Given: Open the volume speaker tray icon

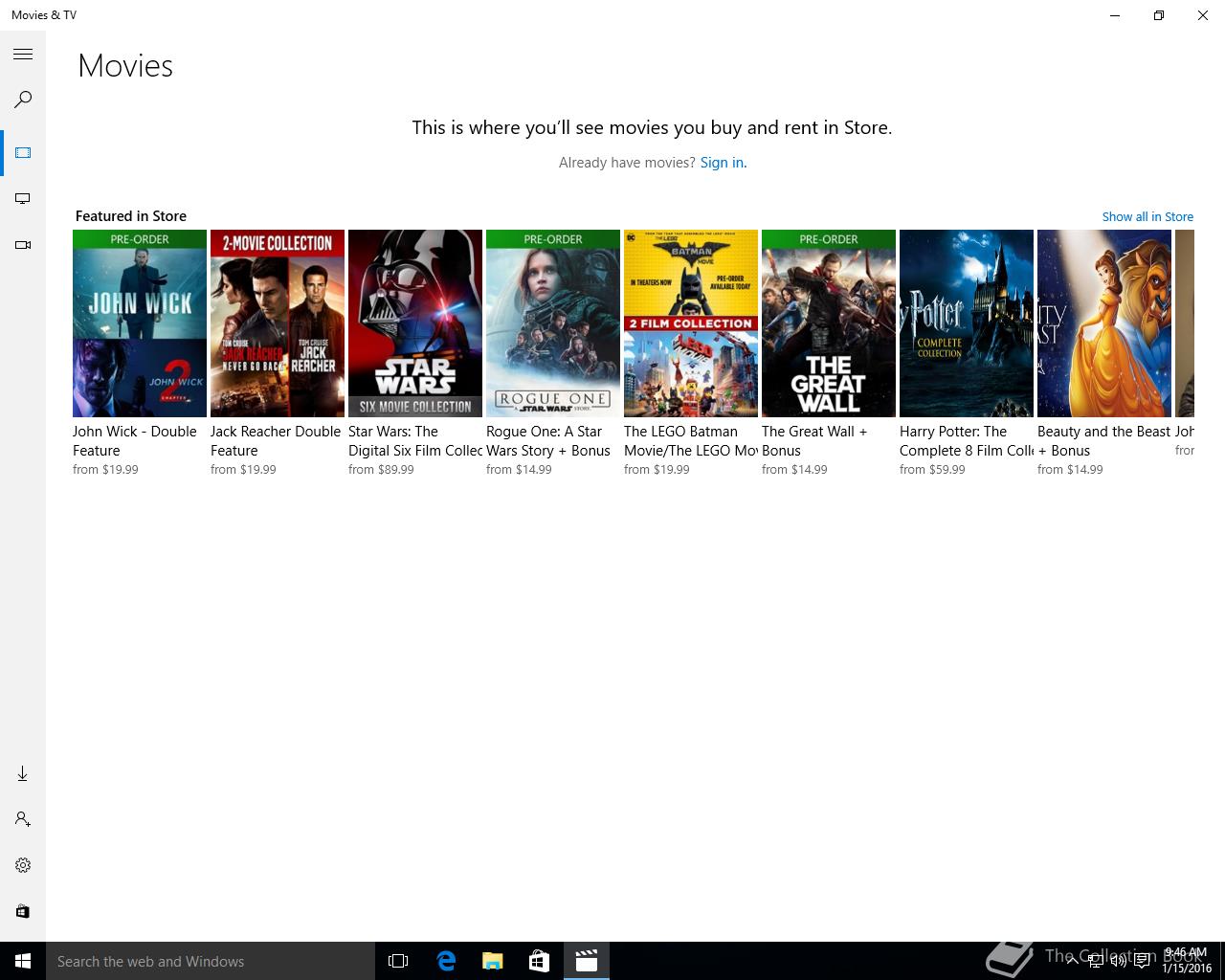Looking at the screenshot, I should tap(1119, 961).
